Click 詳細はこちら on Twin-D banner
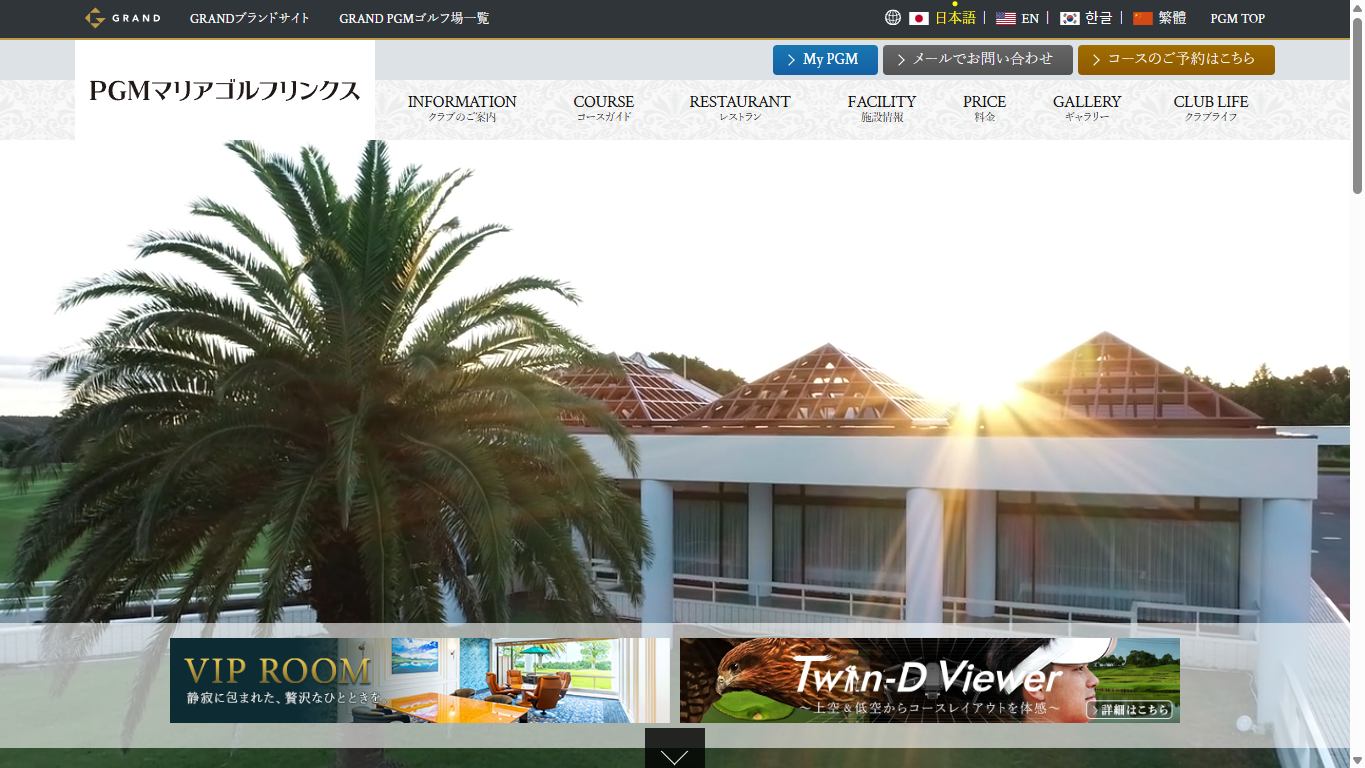 (x=1129, y=709)
